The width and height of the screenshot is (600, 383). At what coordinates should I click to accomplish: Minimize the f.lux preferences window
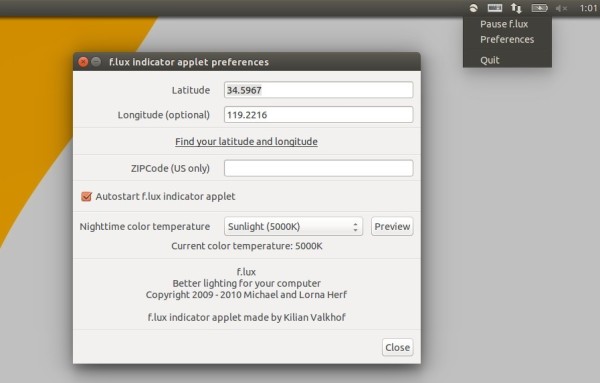96,62
